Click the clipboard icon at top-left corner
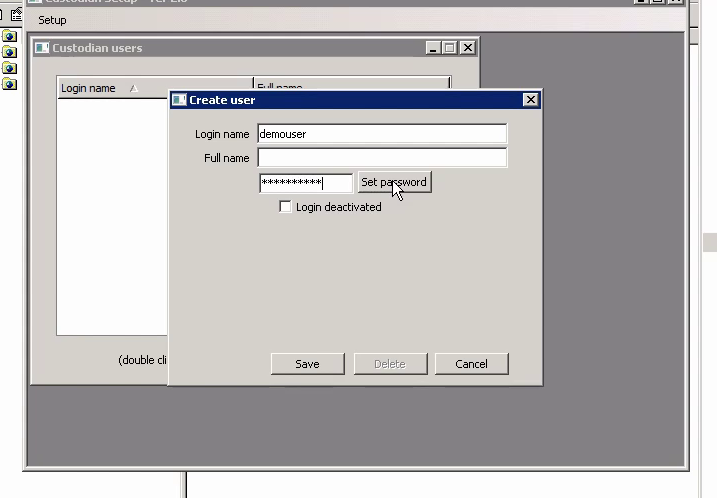The width and height of the screenshot is (717, 498). coord(16,15)
